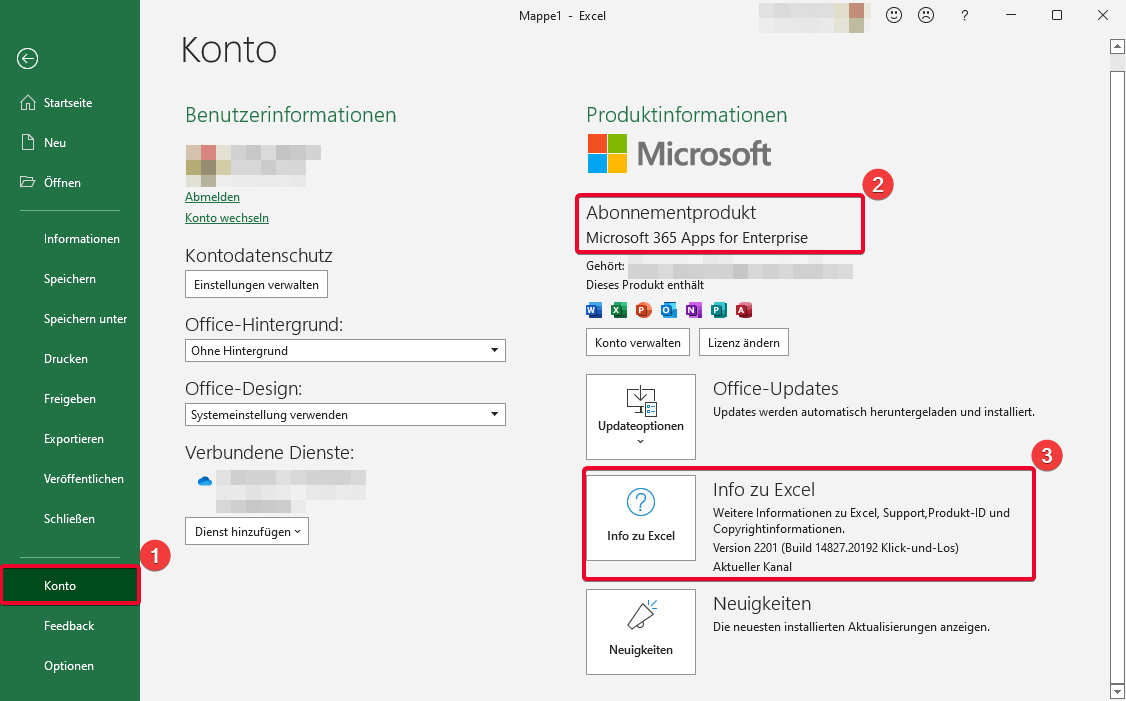Screen dimensions: 1126x701
Task: Click the Version 2201 build text
Action: click(836, 548)
